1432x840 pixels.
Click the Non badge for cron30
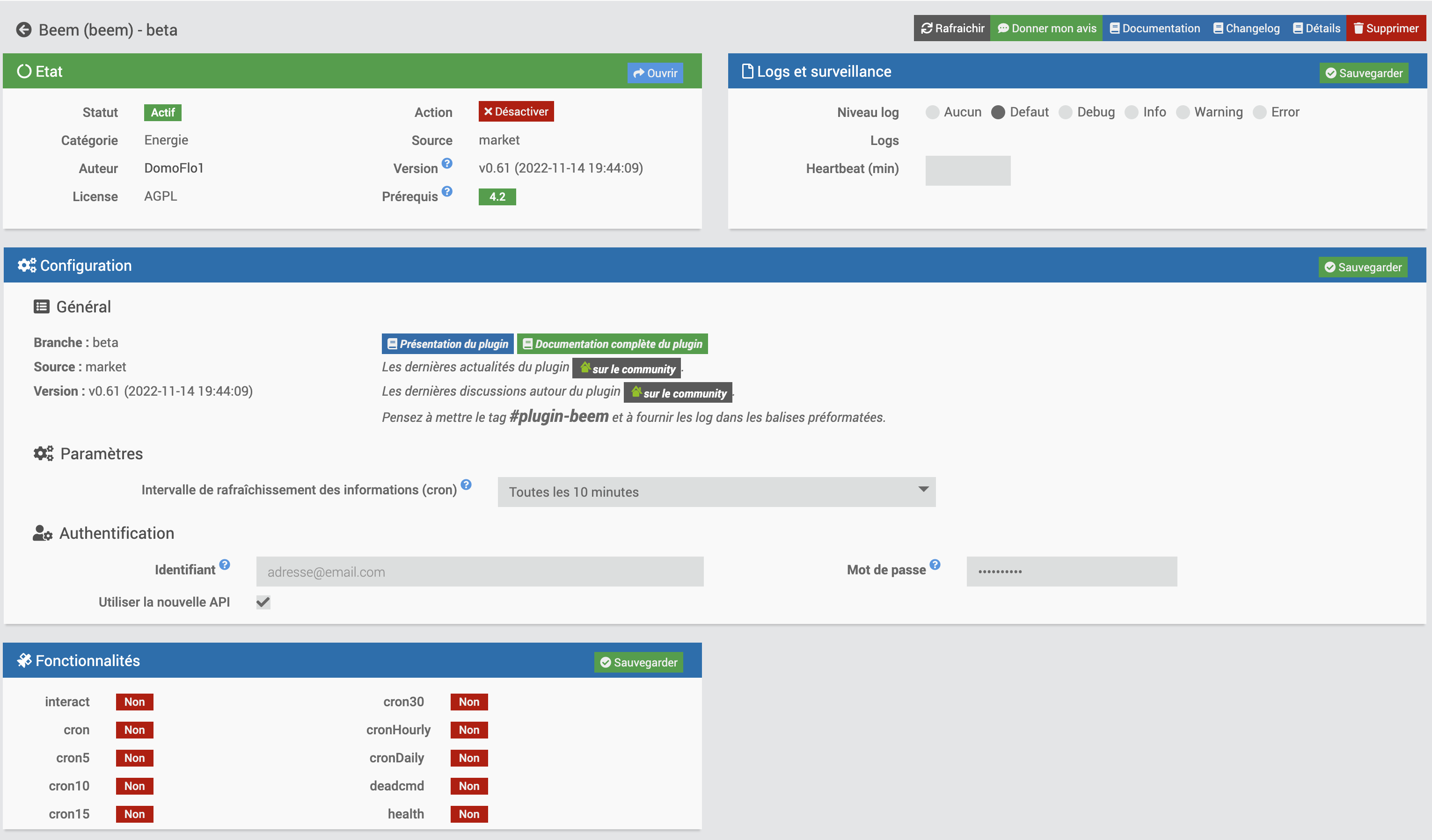click(469, 702)
